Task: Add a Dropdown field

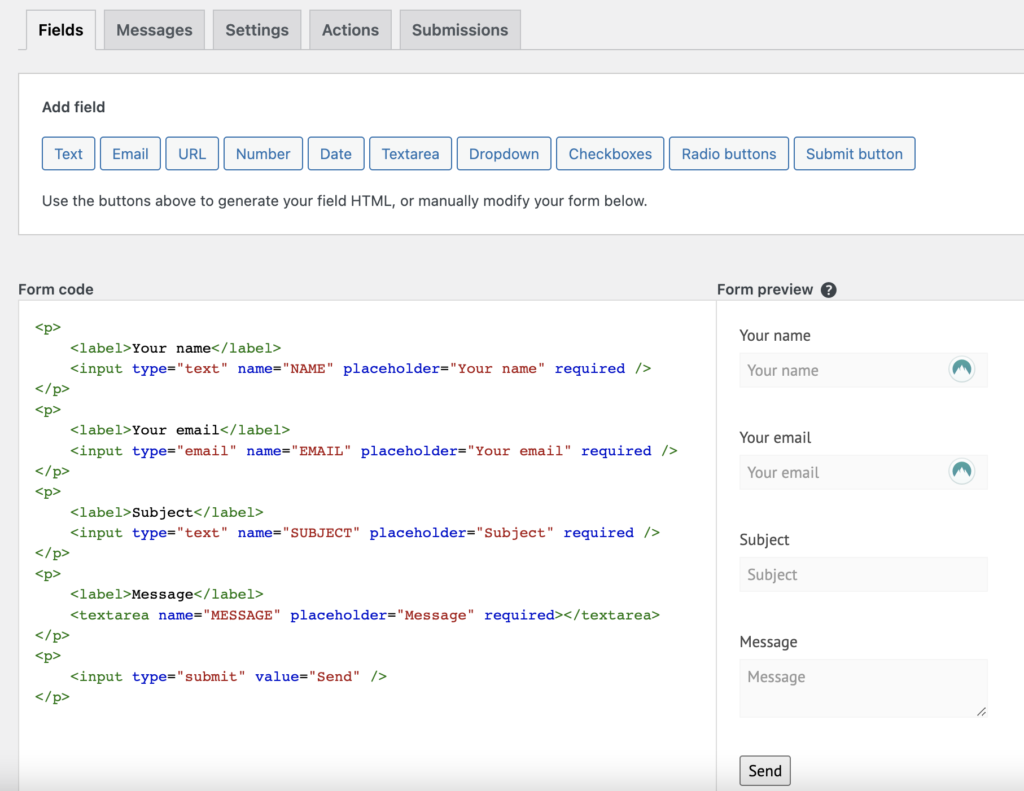Action: click(x=504, y=153)
